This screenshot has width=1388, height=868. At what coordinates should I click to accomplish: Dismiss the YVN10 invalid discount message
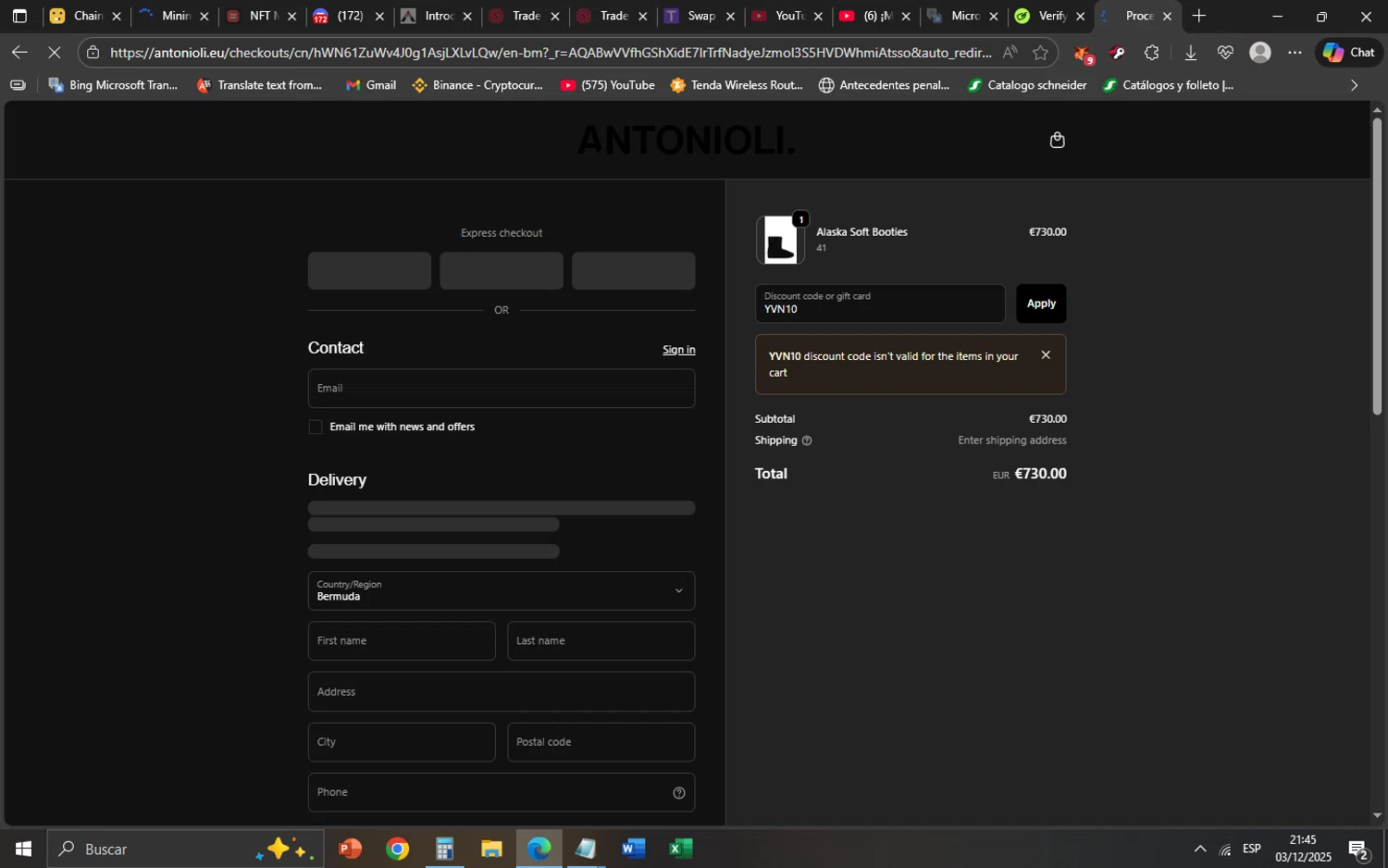coord(1046,355)
